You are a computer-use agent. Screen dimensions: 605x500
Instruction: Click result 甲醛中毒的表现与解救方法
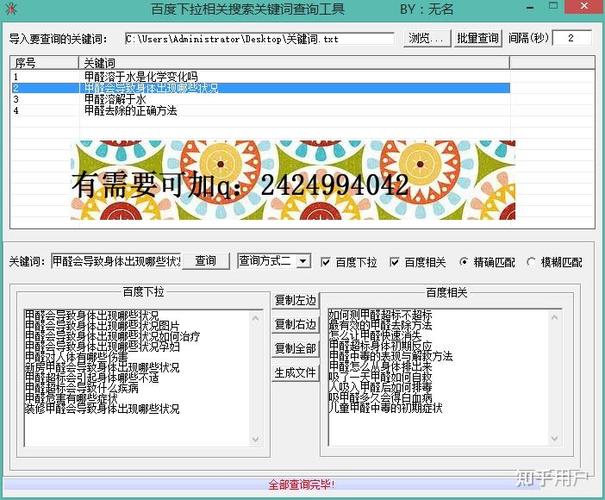point(390,356)
